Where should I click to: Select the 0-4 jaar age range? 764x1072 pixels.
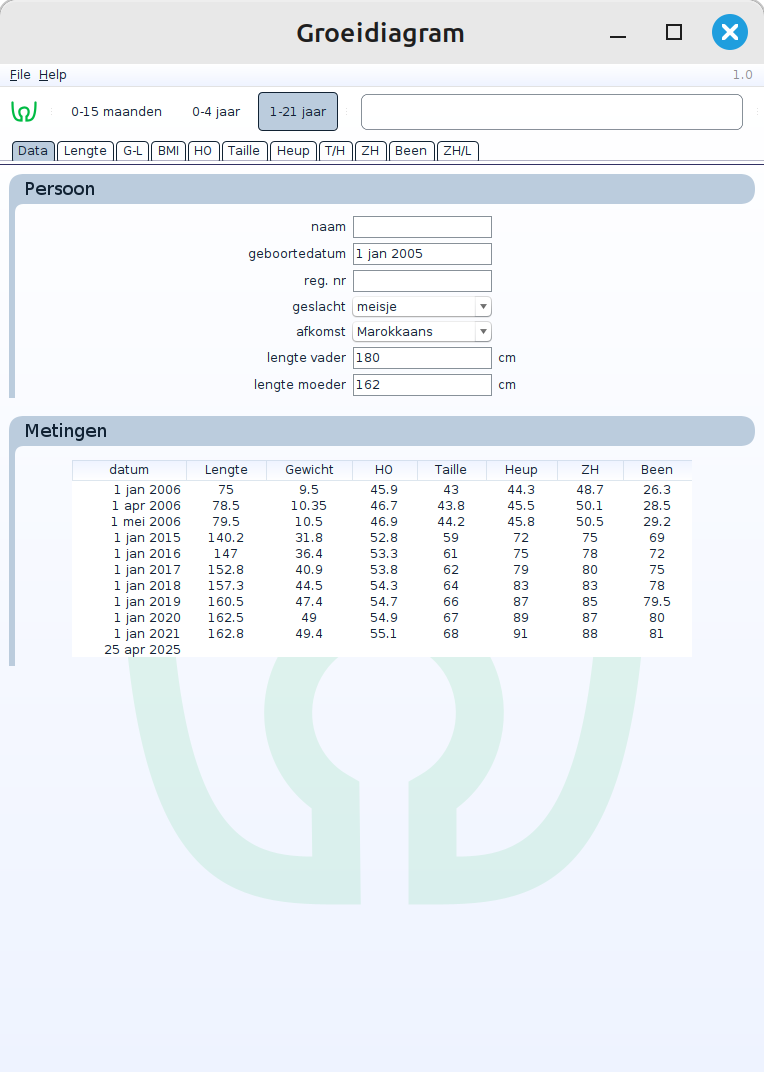216,111
